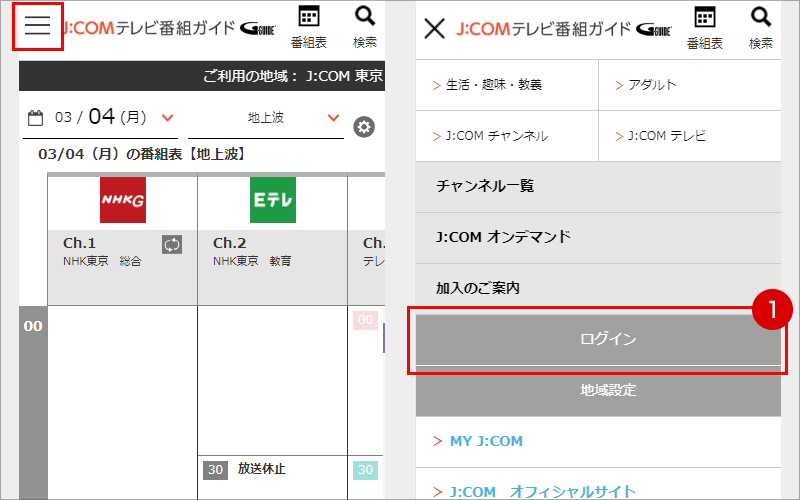Viewport: 800px width, 500px height.
Task: Click the refresh icon beside Ch.1
Action: [x=172, y=244]
